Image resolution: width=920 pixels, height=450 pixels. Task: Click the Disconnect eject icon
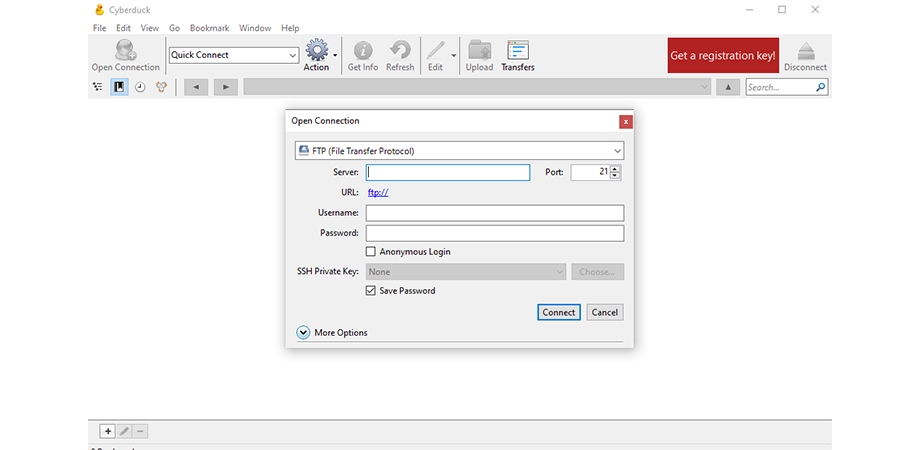pos(806,50)
